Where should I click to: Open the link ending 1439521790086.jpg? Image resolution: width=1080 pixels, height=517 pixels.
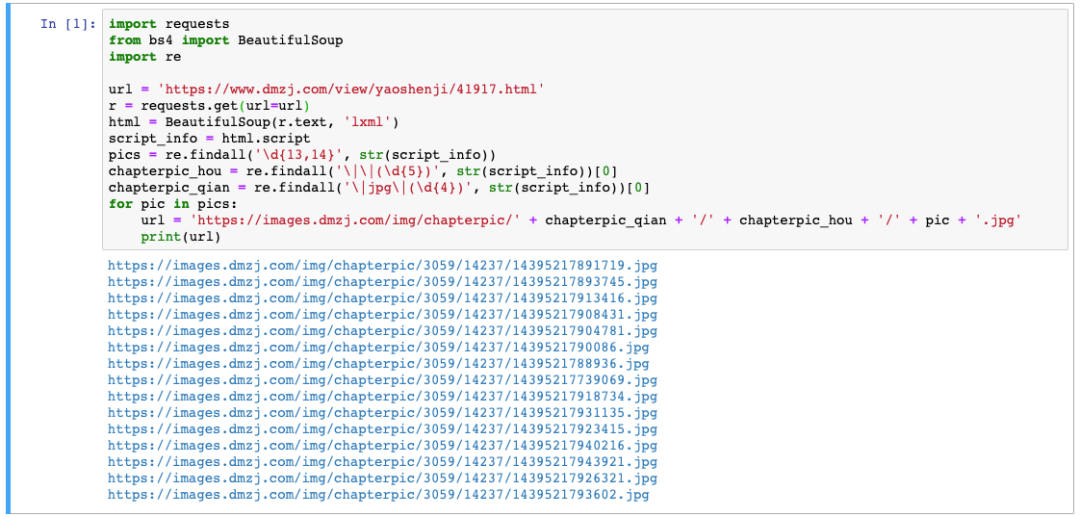pyautogui.click(x=378, y=348)
